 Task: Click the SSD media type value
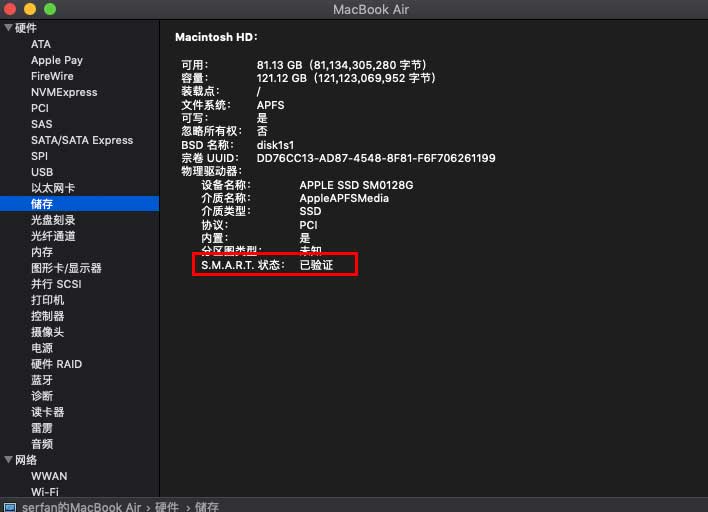click(x=310, y=211)
